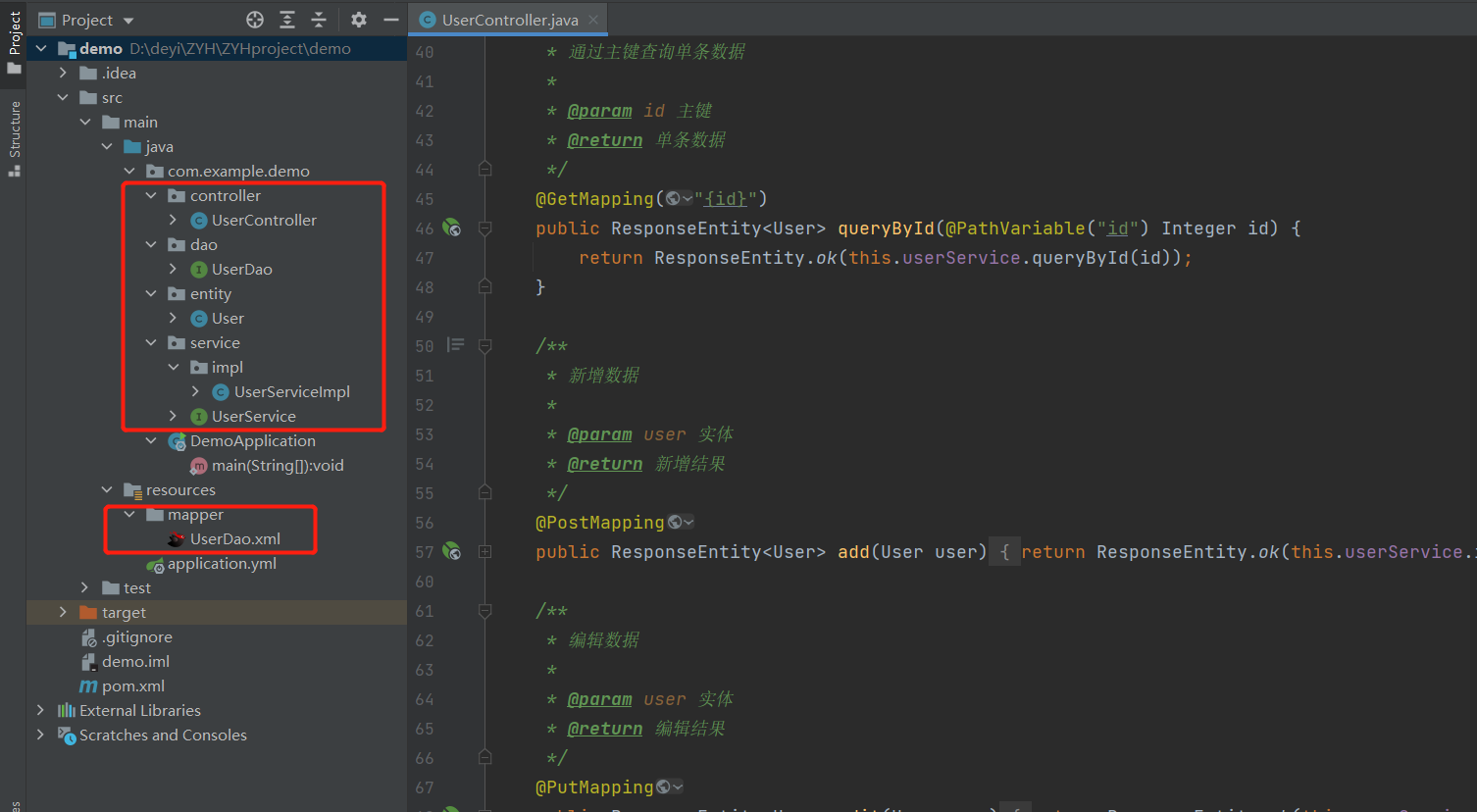
Task: Collapse the main folder
Action: [x=85, y=122]
